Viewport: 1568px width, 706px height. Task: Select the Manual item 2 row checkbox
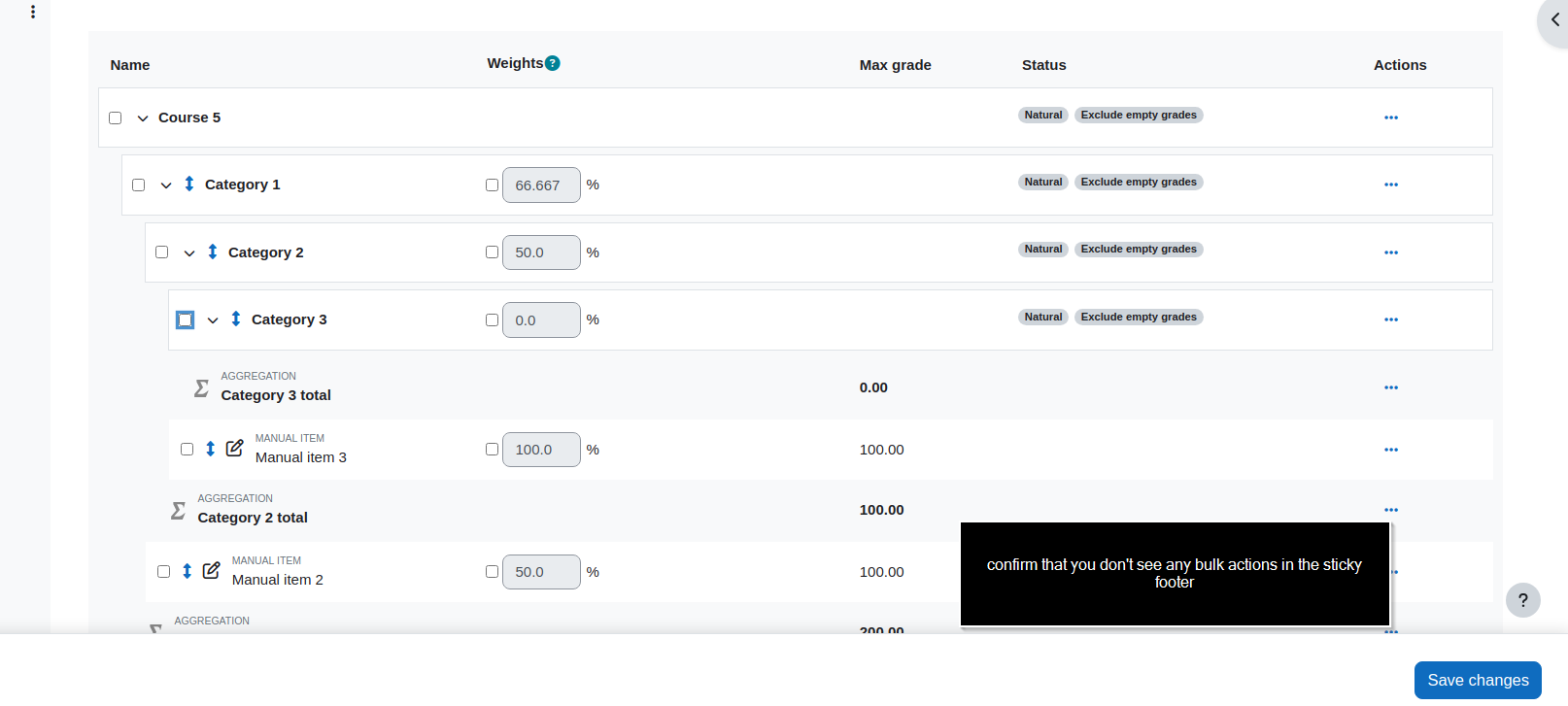(x=164, y=572)
